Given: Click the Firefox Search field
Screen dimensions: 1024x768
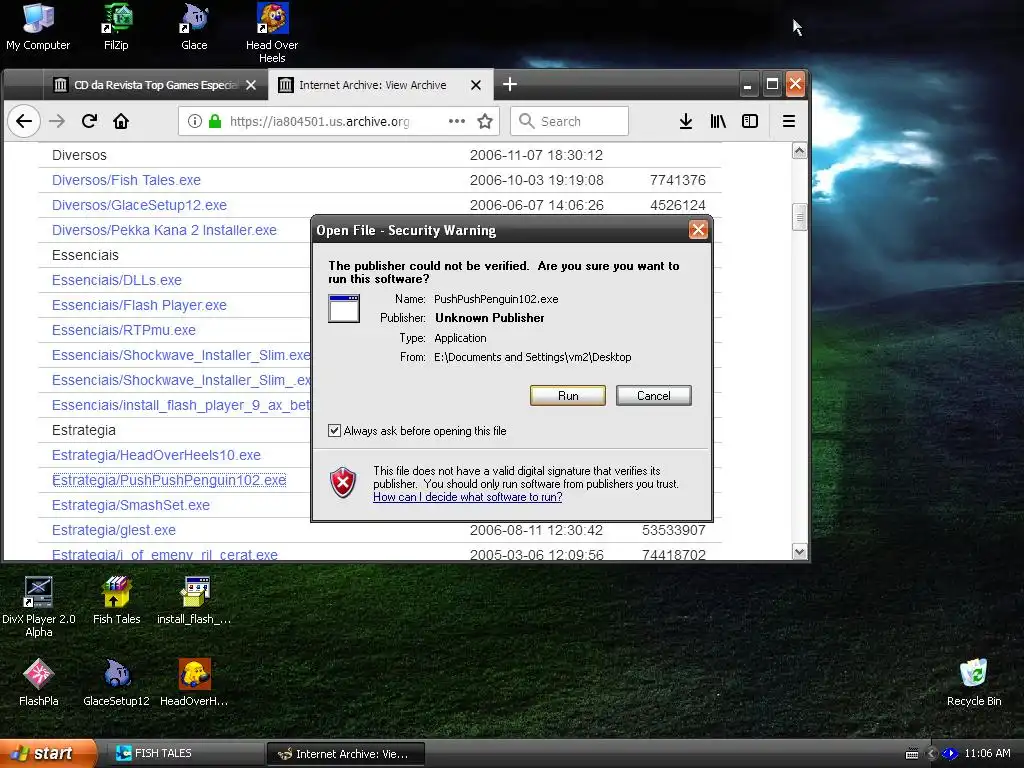Looking at the screenshot, I should (x=569, y=121).
